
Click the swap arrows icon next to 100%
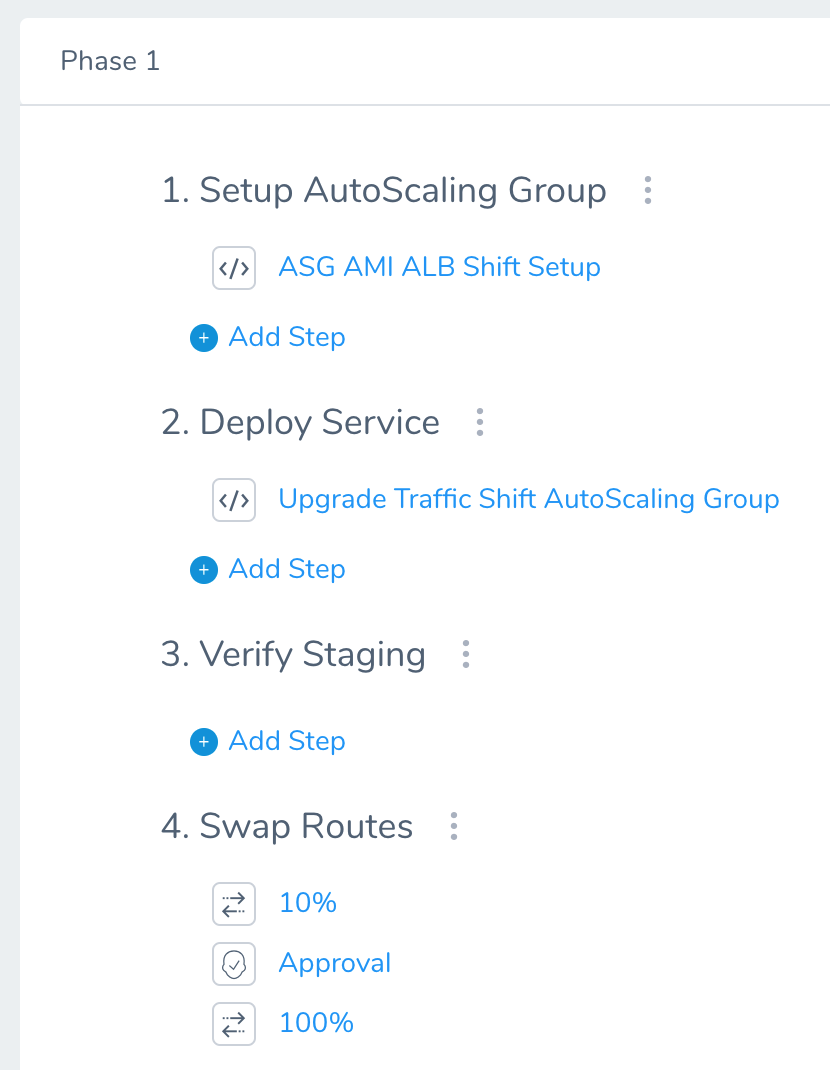coord(233,1024)
